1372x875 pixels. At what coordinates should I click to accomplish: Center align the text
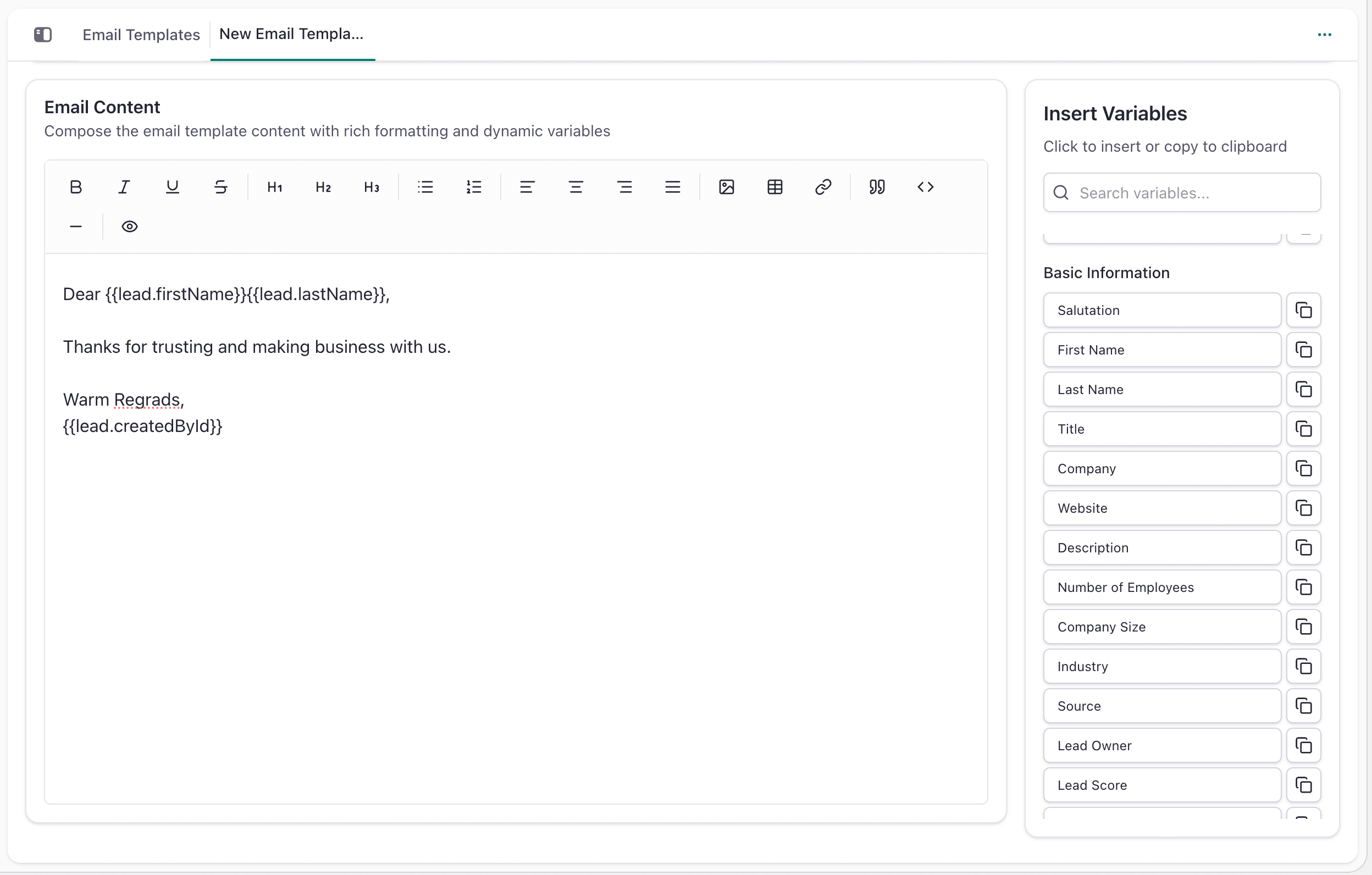[x=576, y=187]
